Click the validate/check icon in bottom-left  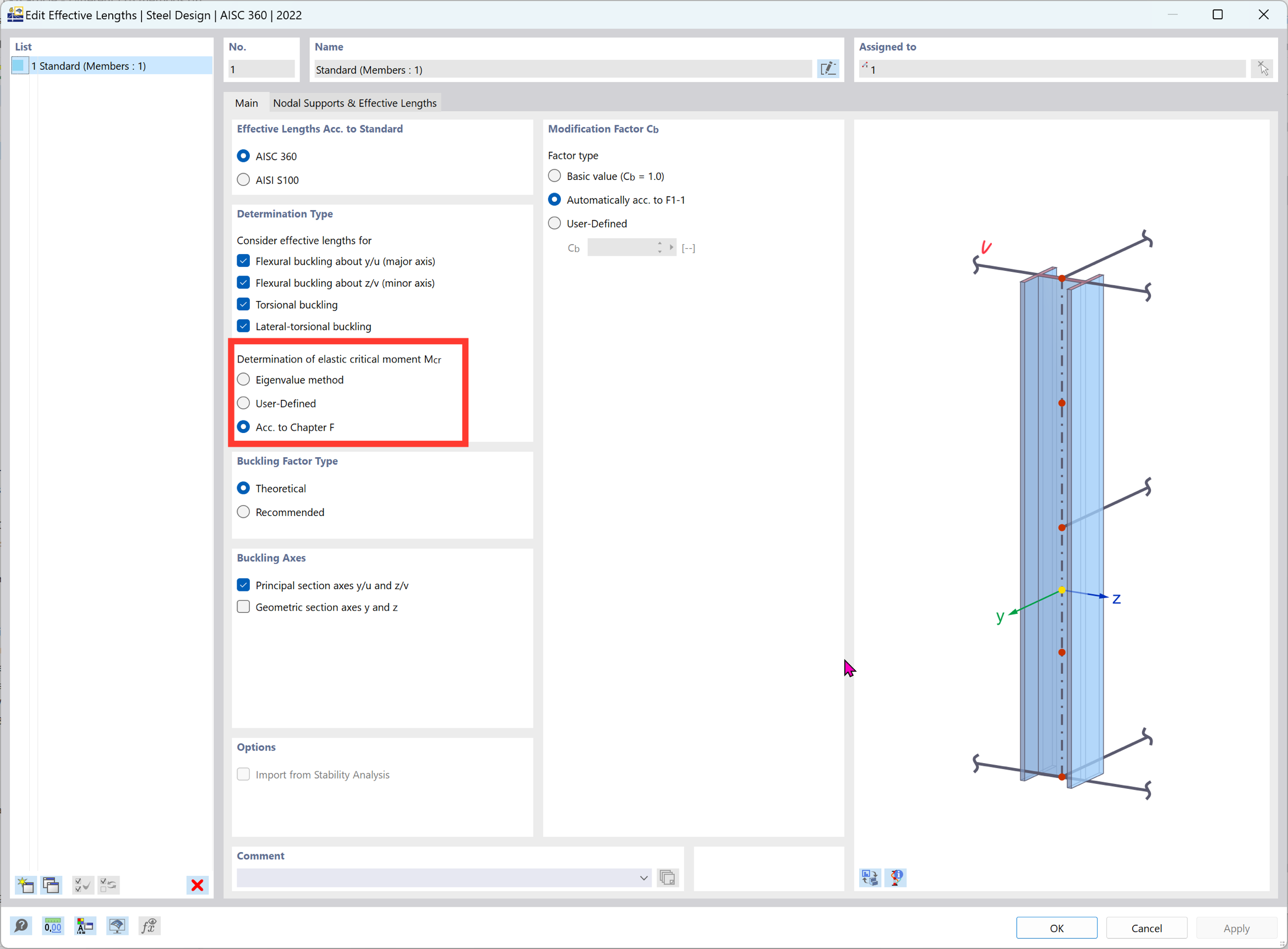[x=82, y=885]
